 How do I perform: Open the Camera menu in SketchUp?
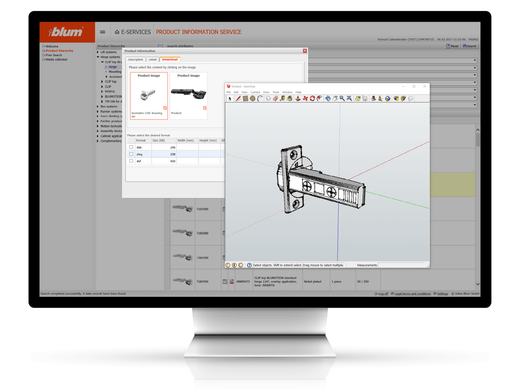[255, 92]
